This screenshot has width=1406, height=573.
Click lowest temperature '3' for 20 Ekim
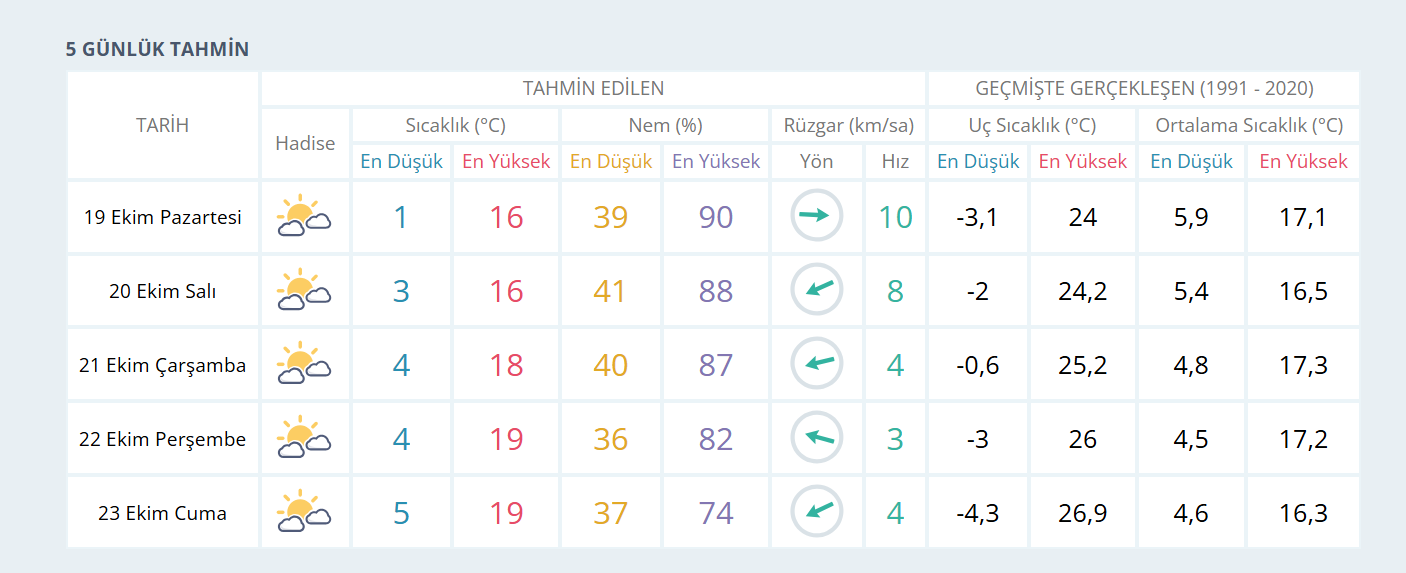(x=401, y=291)
